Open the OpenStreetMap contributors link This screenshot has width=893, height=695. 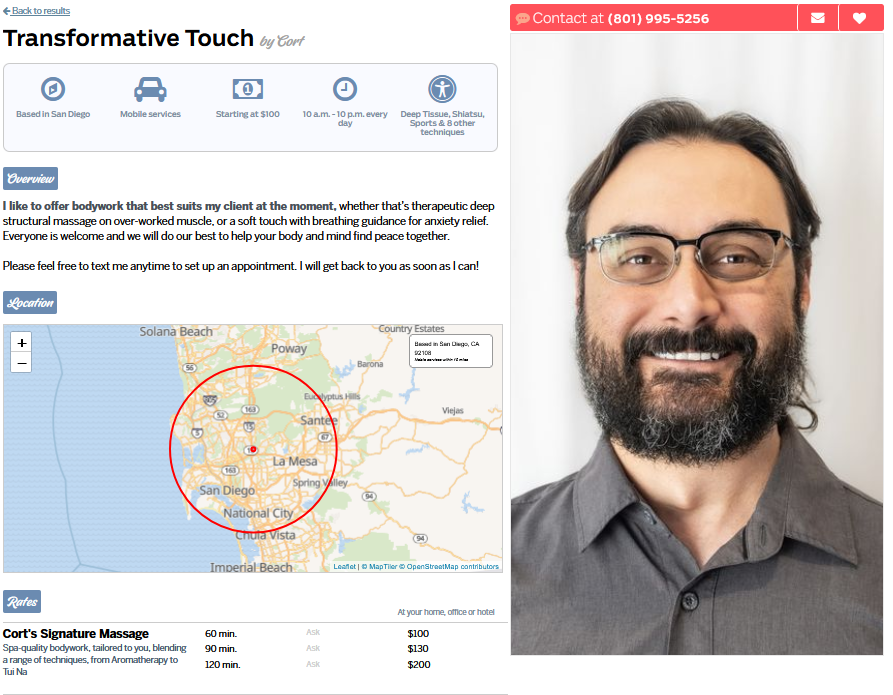click(x=453, y=566)
